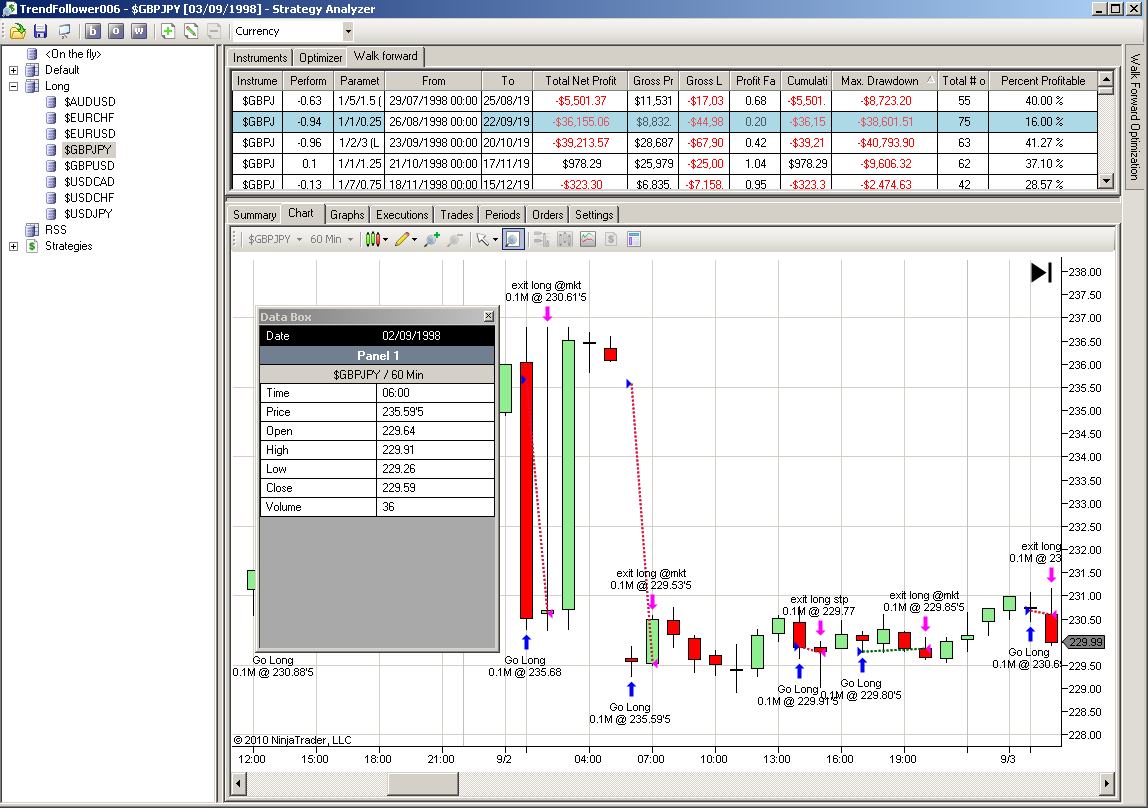Switch to the Optimizer tab

(x=320, y=58)
